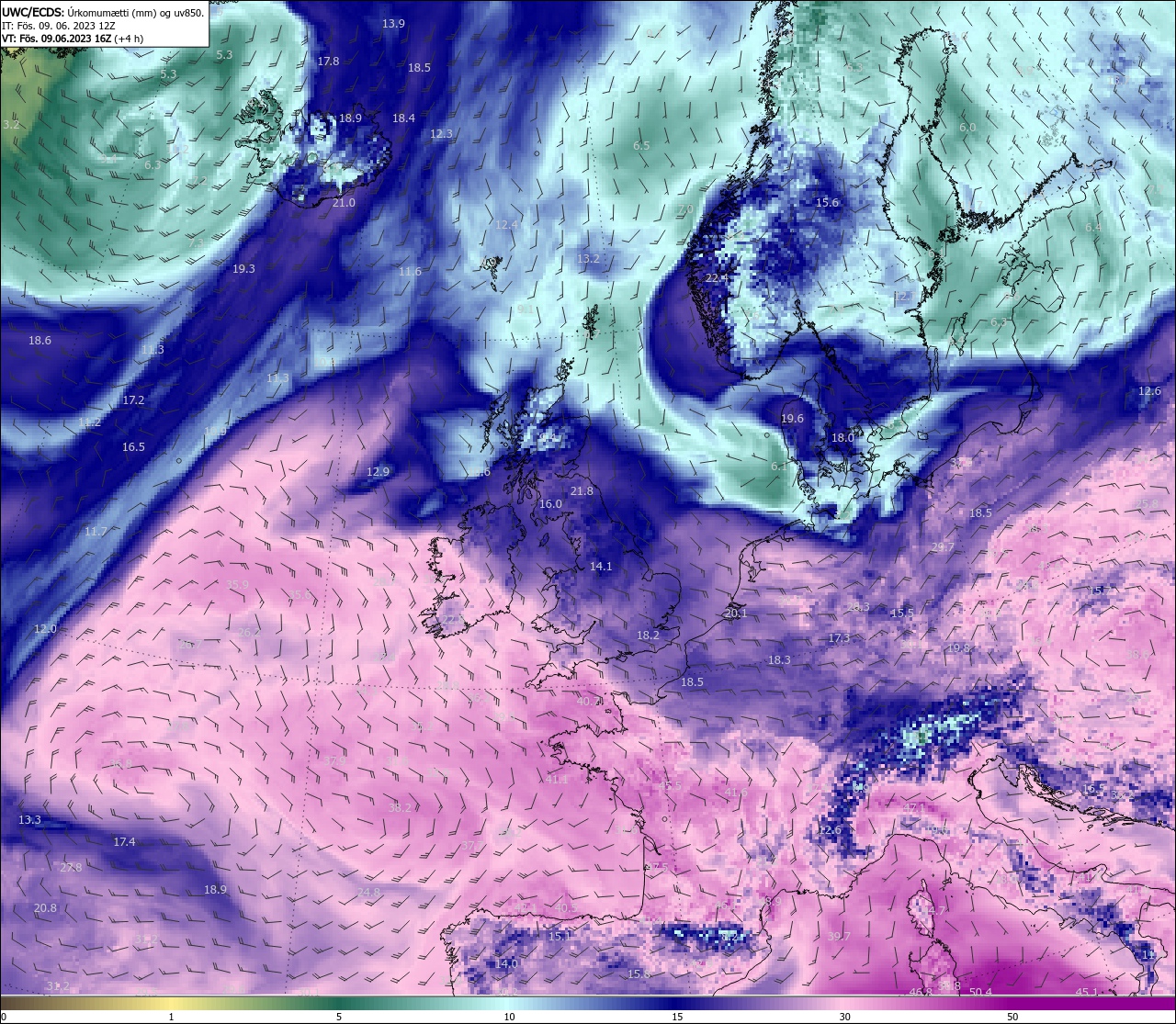Click the 19.8 value on the map
The image size is (1176, 1024).
[958, 648]
